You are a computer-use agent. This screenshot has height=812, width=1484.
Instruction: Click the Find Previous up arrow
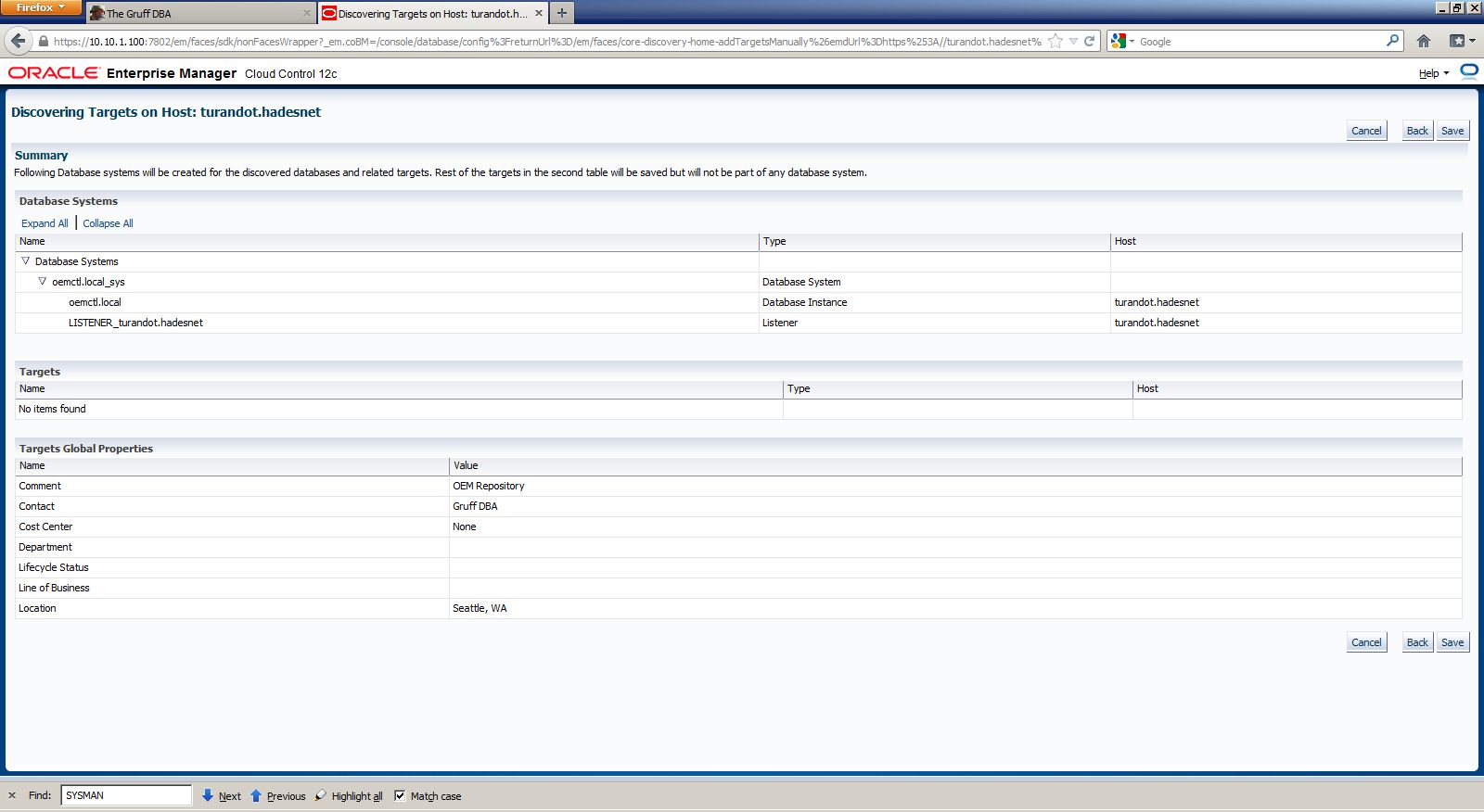tap(257, 795)
